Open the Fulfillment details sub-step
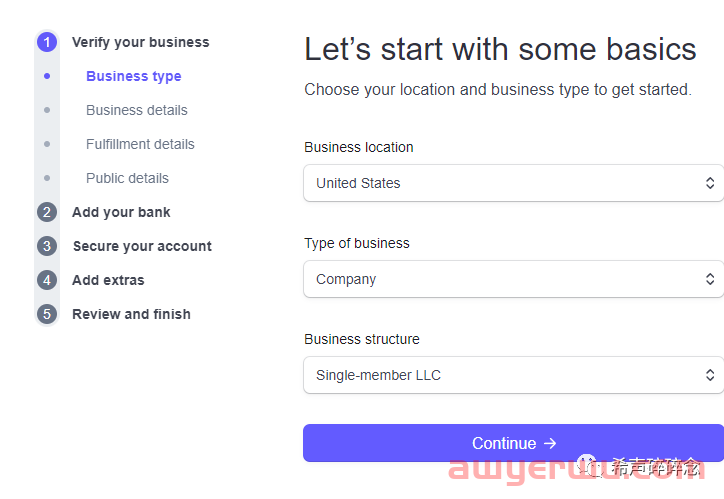This screenshot has height=499, width=724. pyautogui.click(x=140, y=144)
